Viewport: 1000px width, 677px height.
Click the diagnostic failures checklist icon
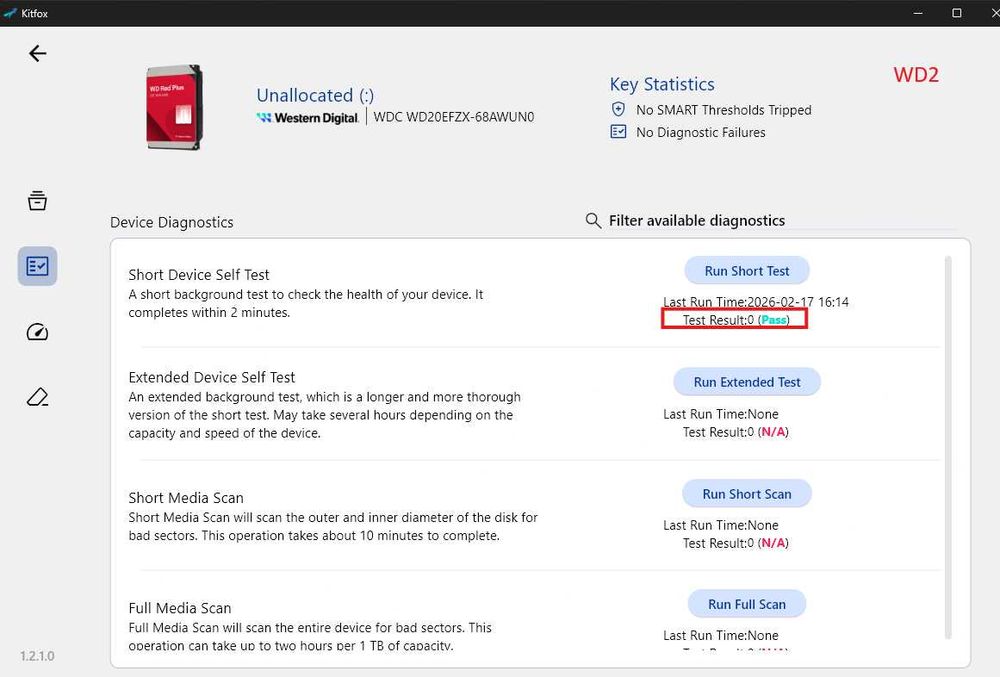pos(618,132)
